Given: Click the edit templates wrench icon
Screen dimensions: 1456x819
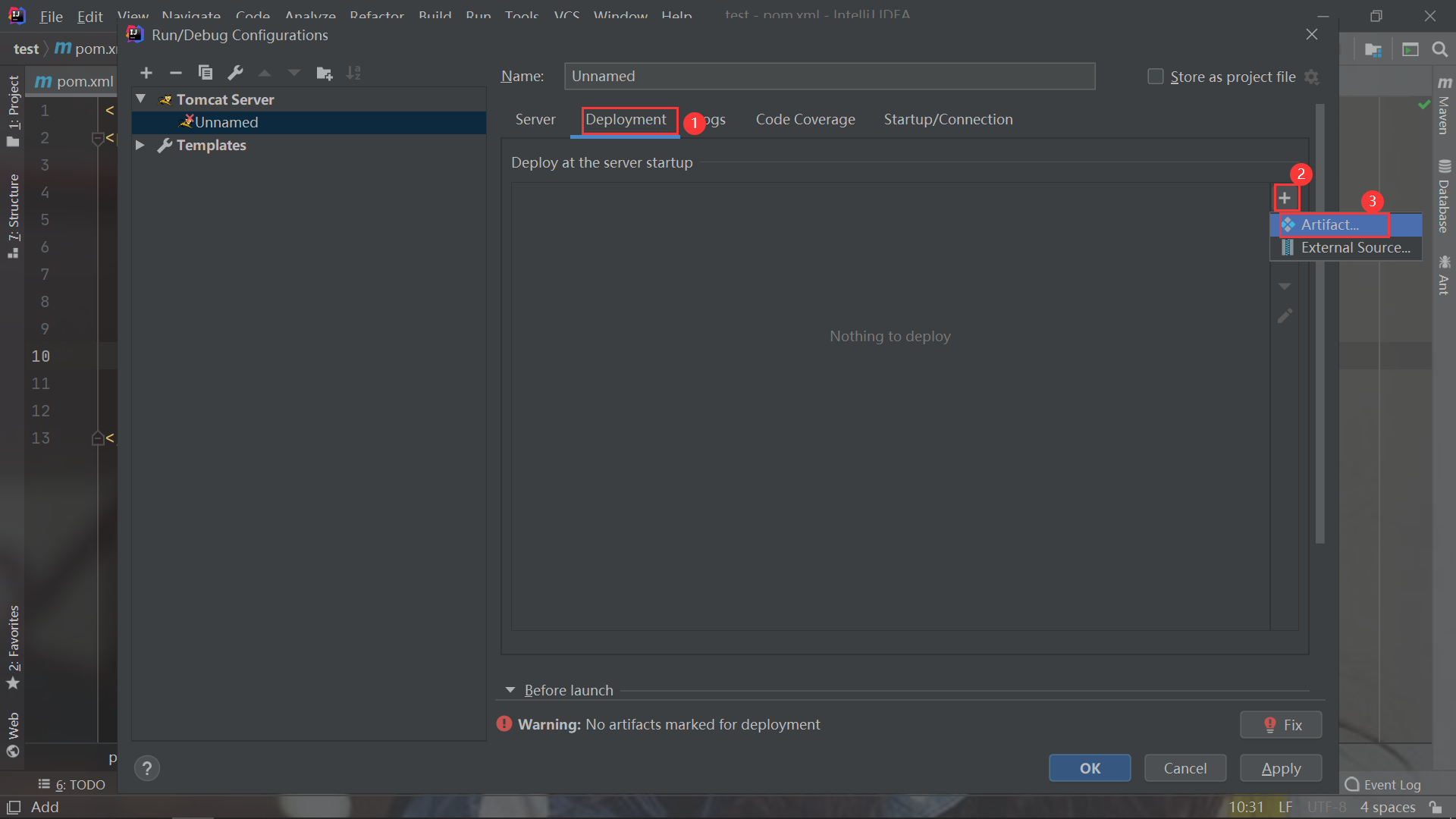Looking at the screenshot, I should point(235,73).
